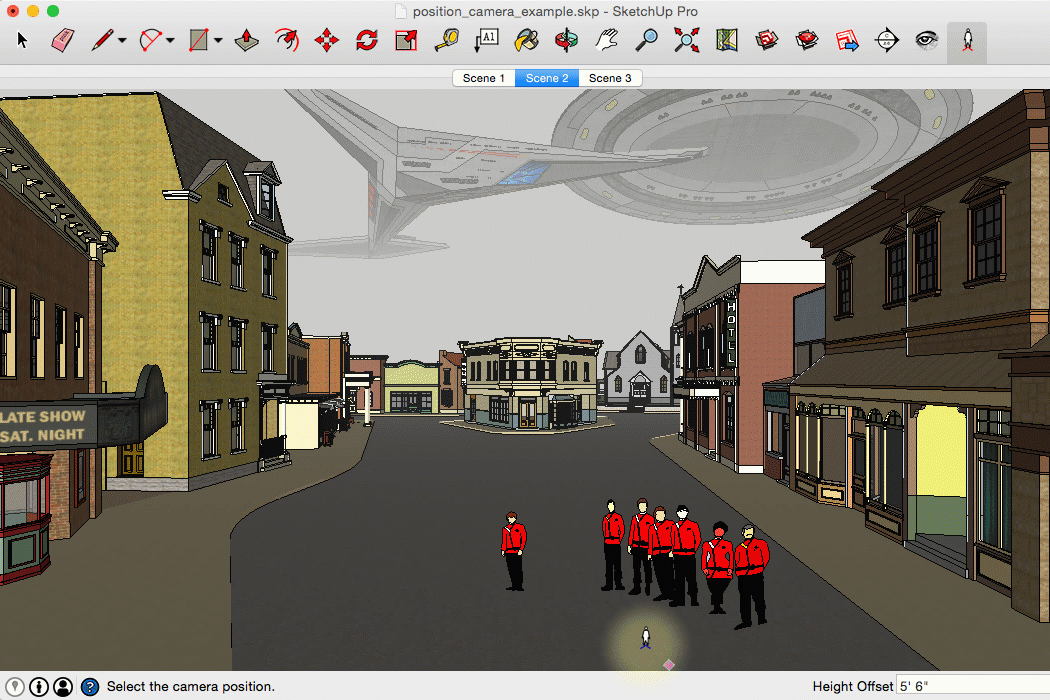The width and height of the screenshot is (1050, 700).
Task: Open Add Location map tool
Action: 727,40
